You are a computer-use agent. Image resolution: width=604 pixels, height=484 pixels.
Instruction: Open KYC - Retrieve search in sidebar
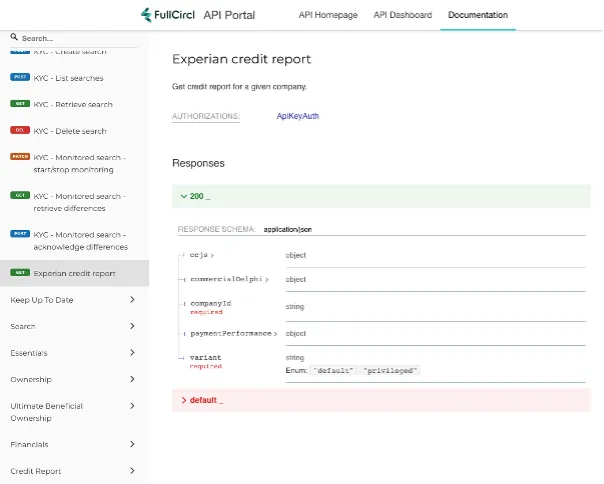pyautogui.click(x=74, y=104)
